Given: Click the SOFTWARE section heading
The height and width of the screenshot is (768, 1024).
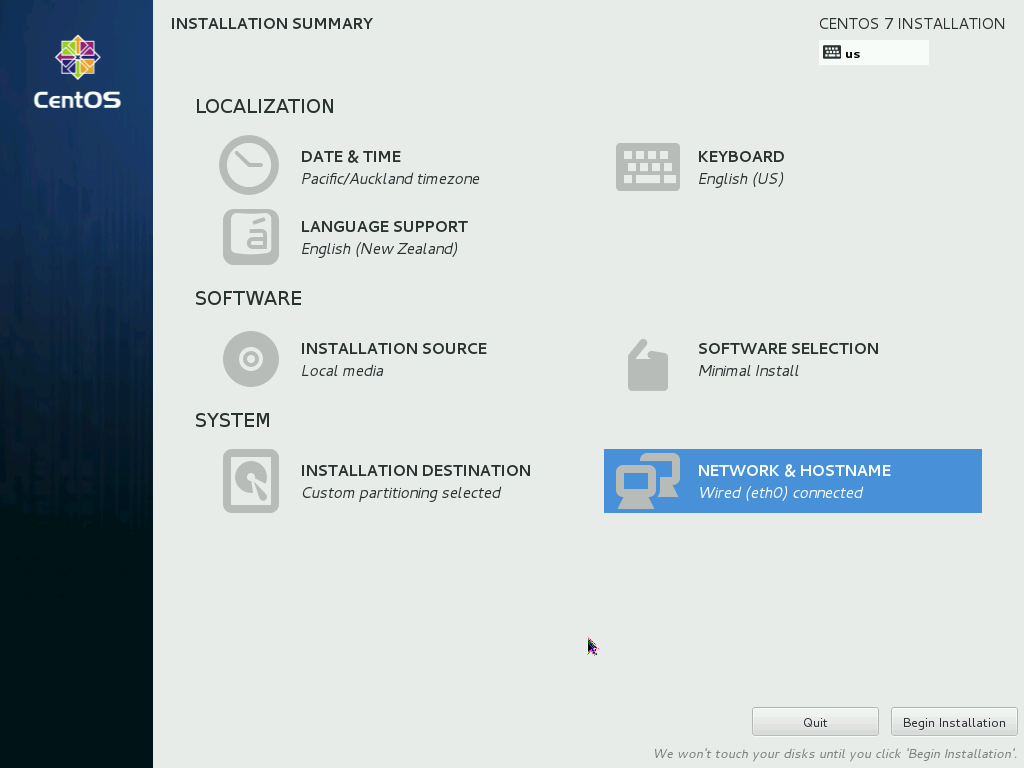Looking at the screenshot, I should 248,298.
